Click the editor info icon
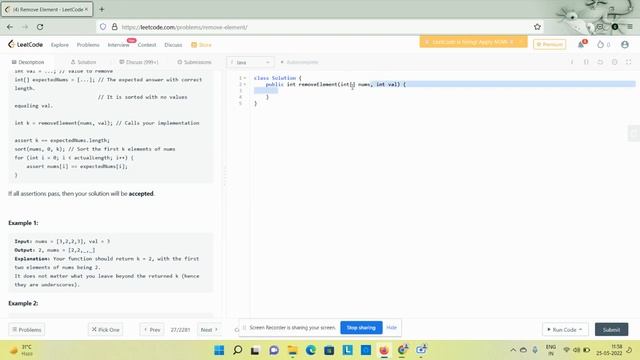Screen dimensions: 640x360 coord(572,62)
